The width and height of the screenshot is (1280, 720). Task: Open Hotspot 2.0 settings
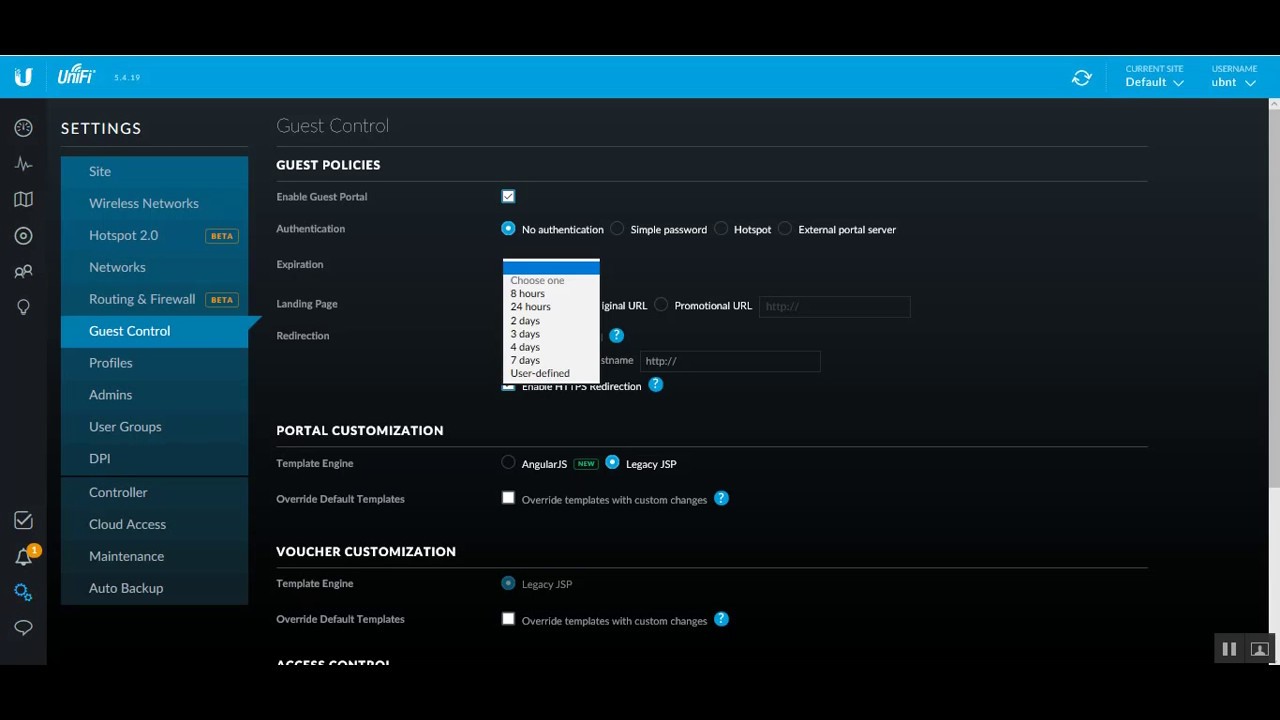tap(154, 235)
